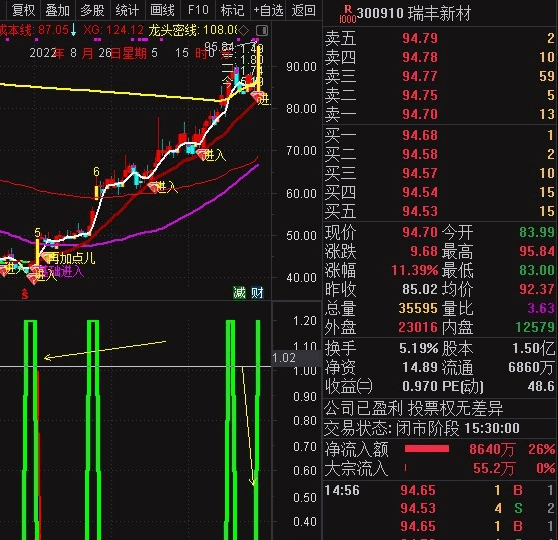Viewport: 558px width, 540px height.
Task: Add stock with +自选 button
Action: pyautogui.click(x=268, y=10)
